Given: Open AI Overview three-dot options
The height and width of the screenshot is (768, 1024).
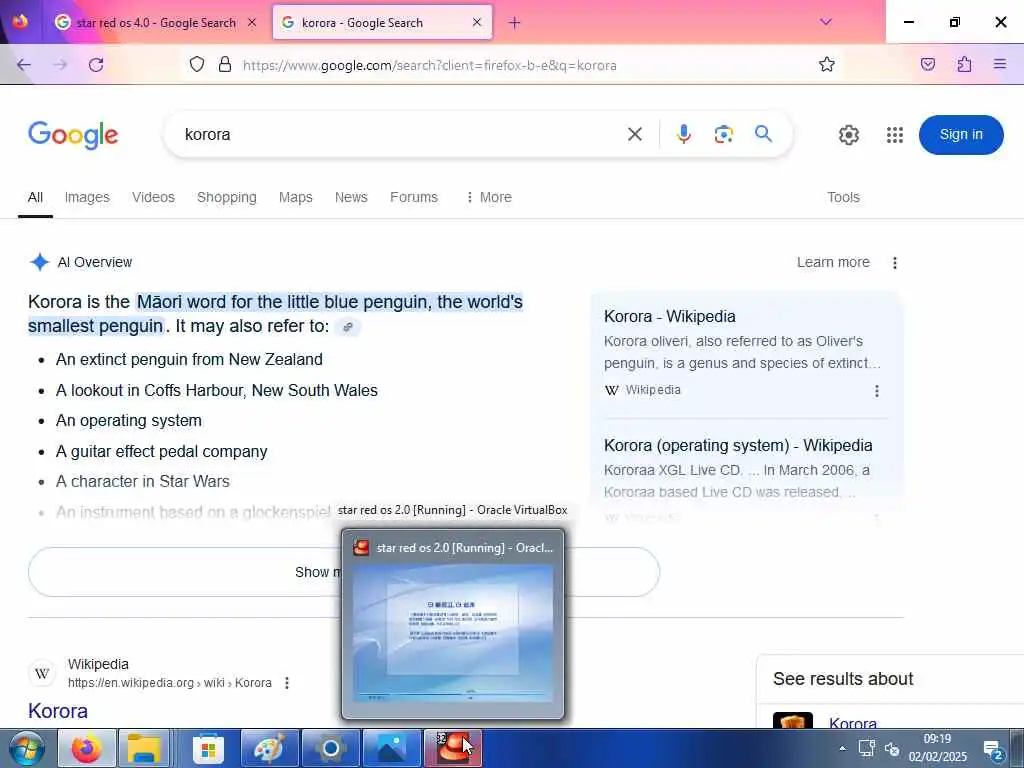Looking at the screenshot, I should pos(895,263).
